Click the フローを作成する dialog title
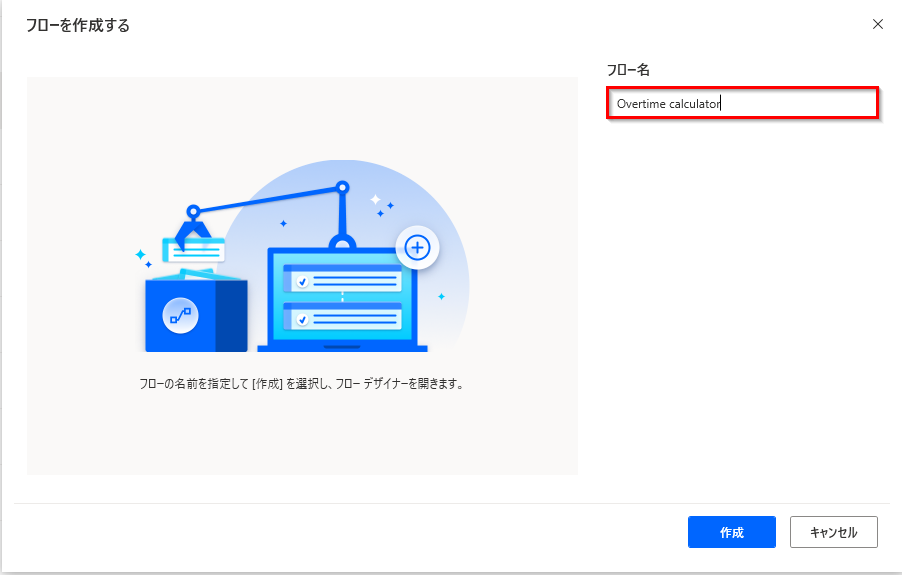The height and width of the screenshot is (575, 902). (78, 25)
